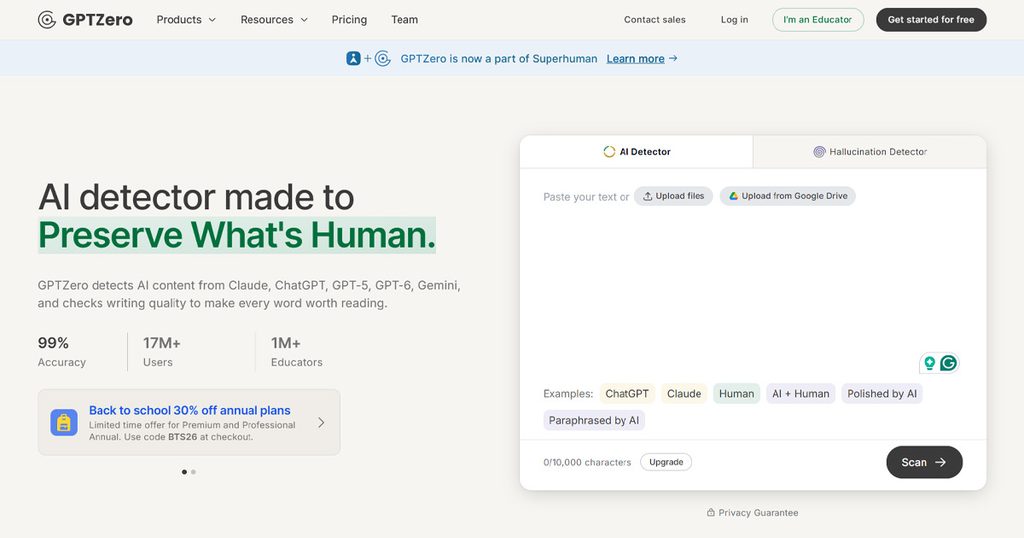Open the Team page
The height and width of the screenshot is (538, 1024).
tap(404, 20)
